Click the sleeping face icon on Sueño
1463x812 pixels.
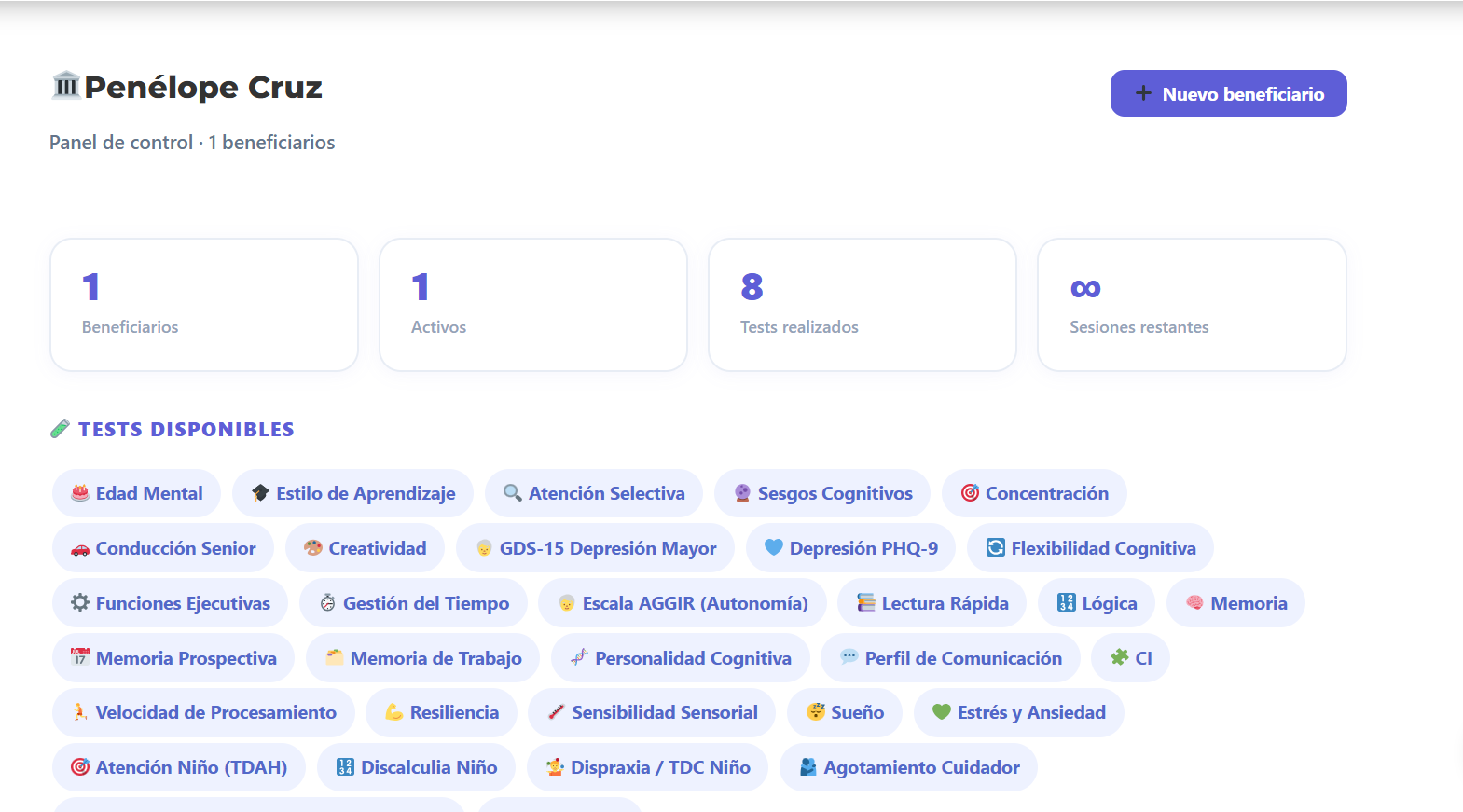(816, 712)
